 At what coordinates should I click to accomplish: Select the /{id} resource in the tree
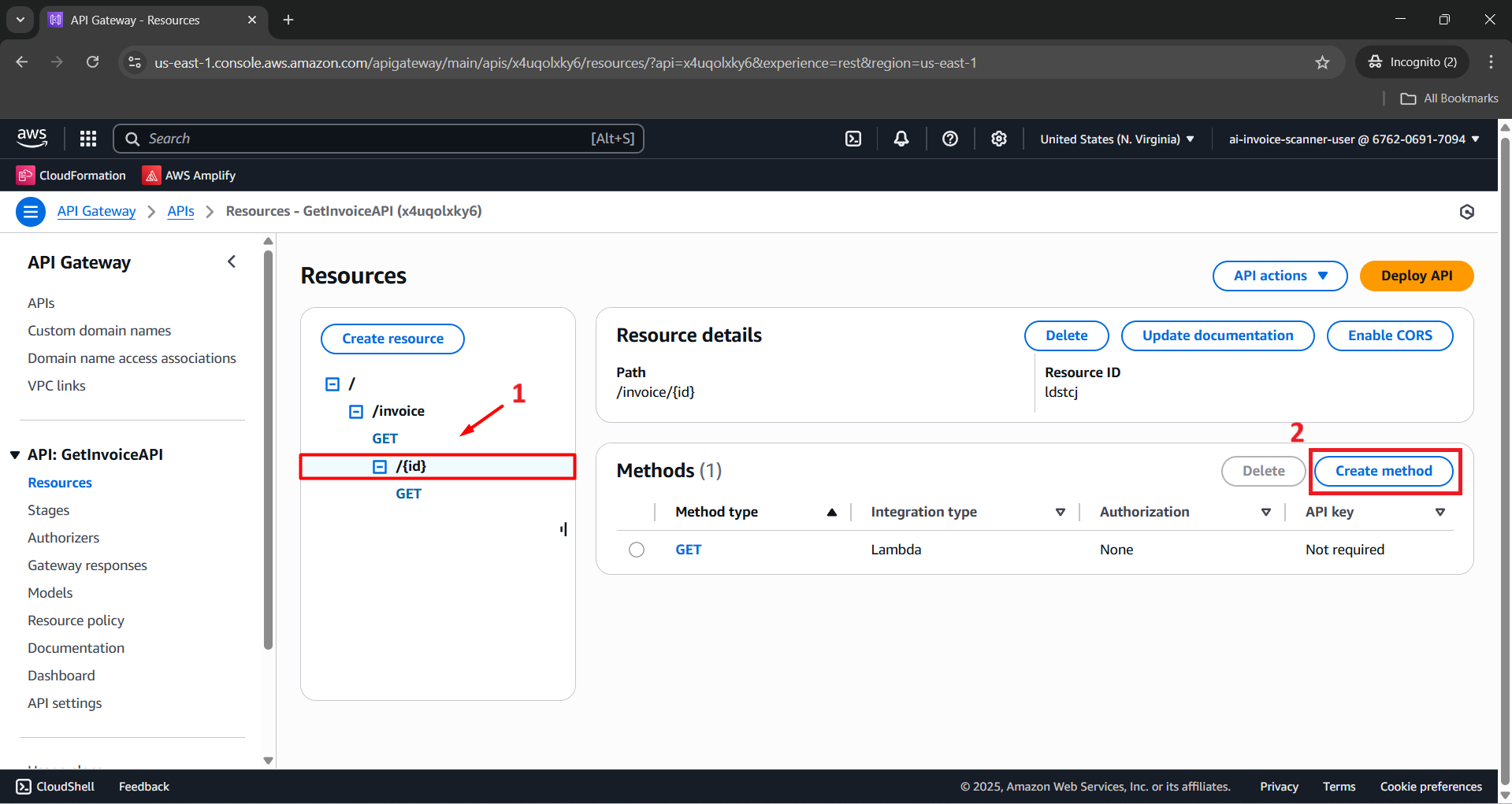pyautogui.click(x=412, y=465)
